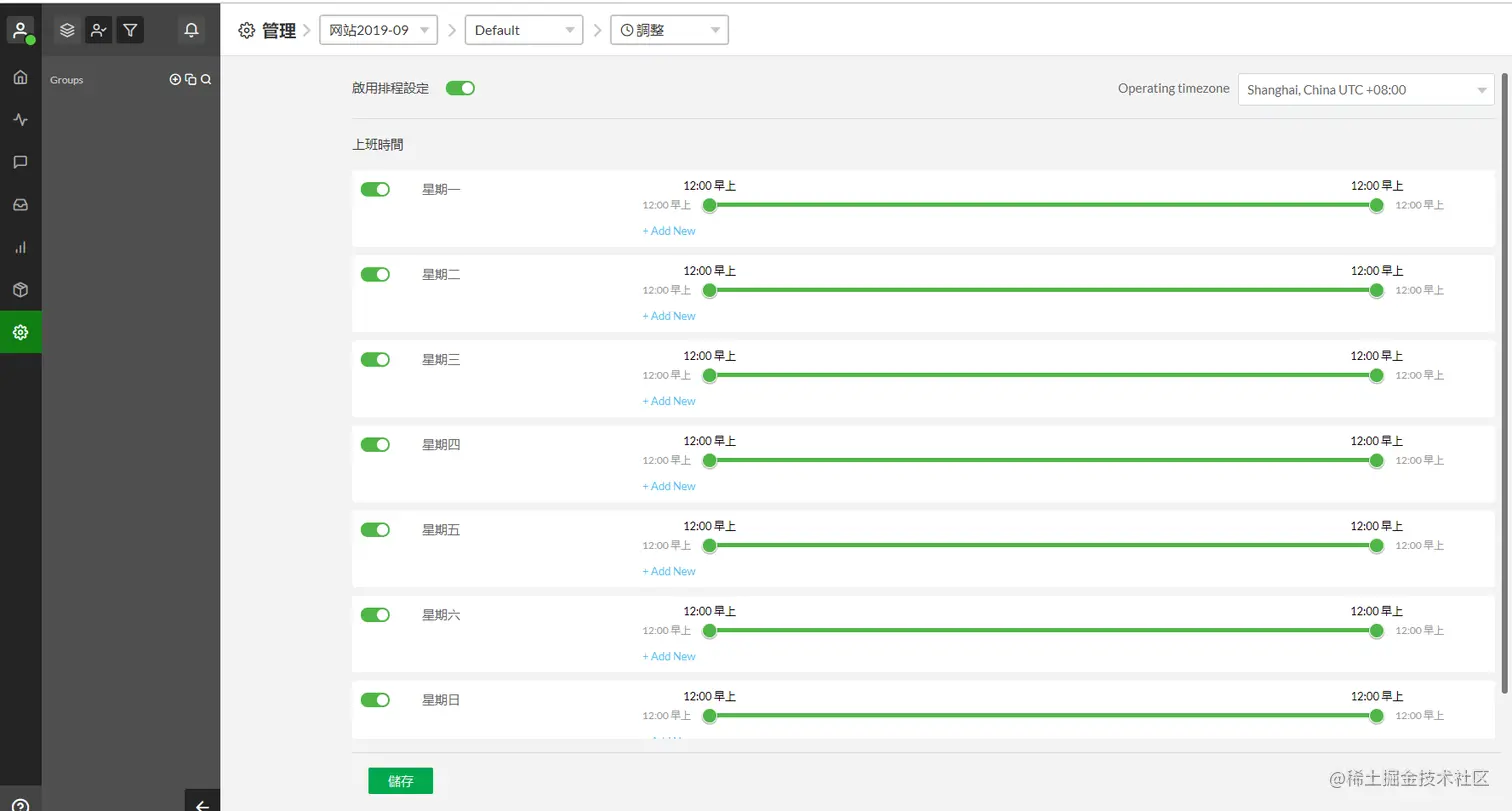Open the Chat messaging icon in sidebar
Screen dimensions: 1512x811
click(x=20, y=162)
